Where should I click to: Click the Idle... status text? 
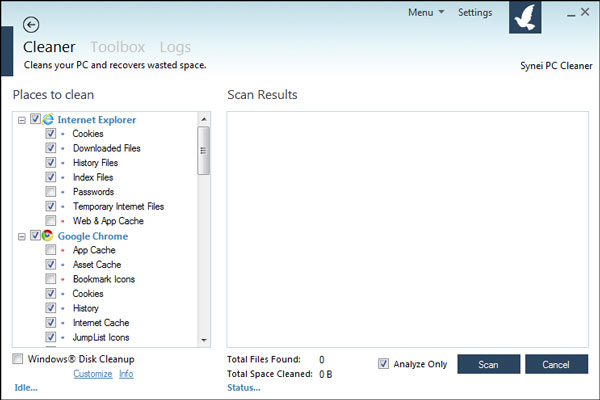26,388
